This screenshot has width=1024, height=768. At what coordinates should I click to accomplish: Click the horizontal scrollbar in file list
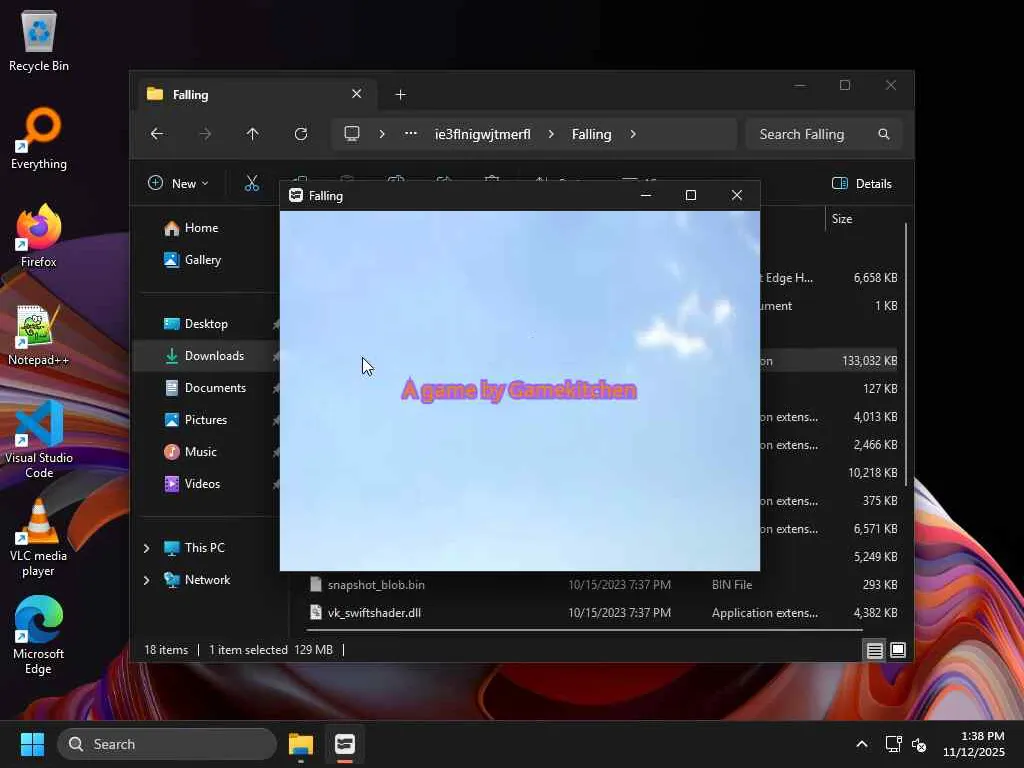click(584, 630)
